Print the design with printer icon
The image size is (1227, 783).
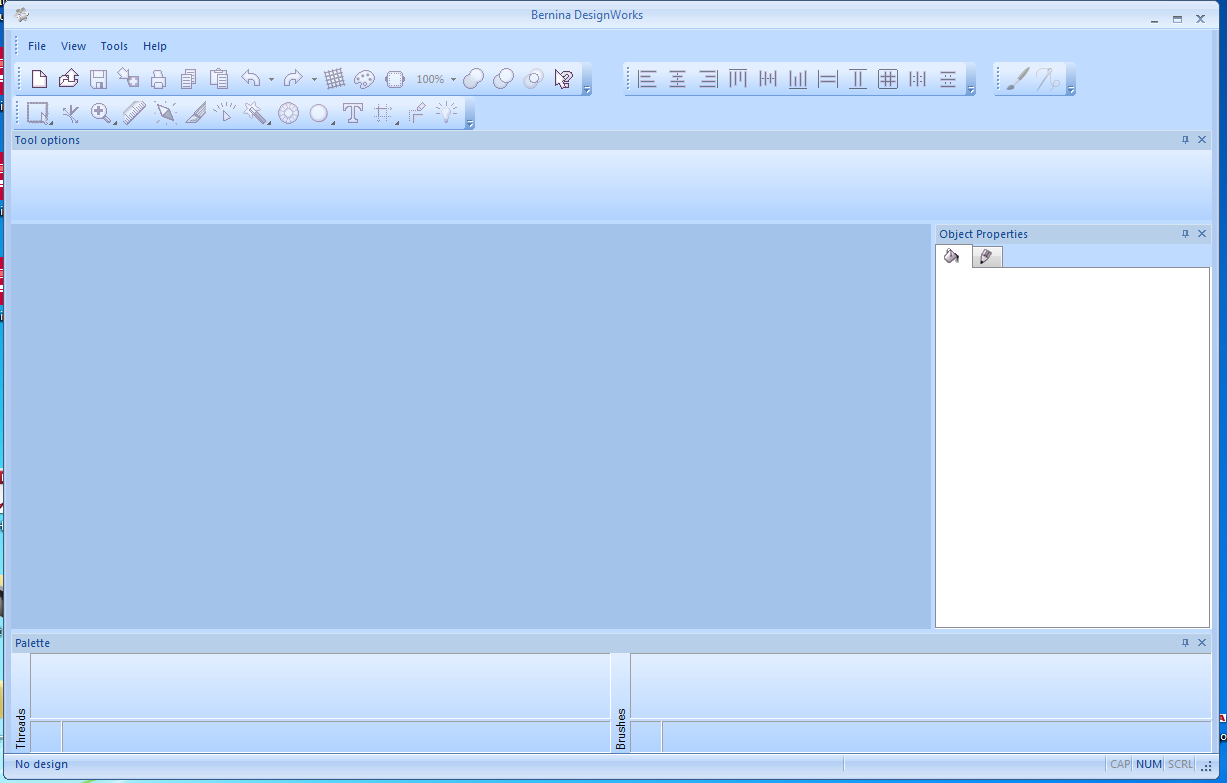(159, 79)
